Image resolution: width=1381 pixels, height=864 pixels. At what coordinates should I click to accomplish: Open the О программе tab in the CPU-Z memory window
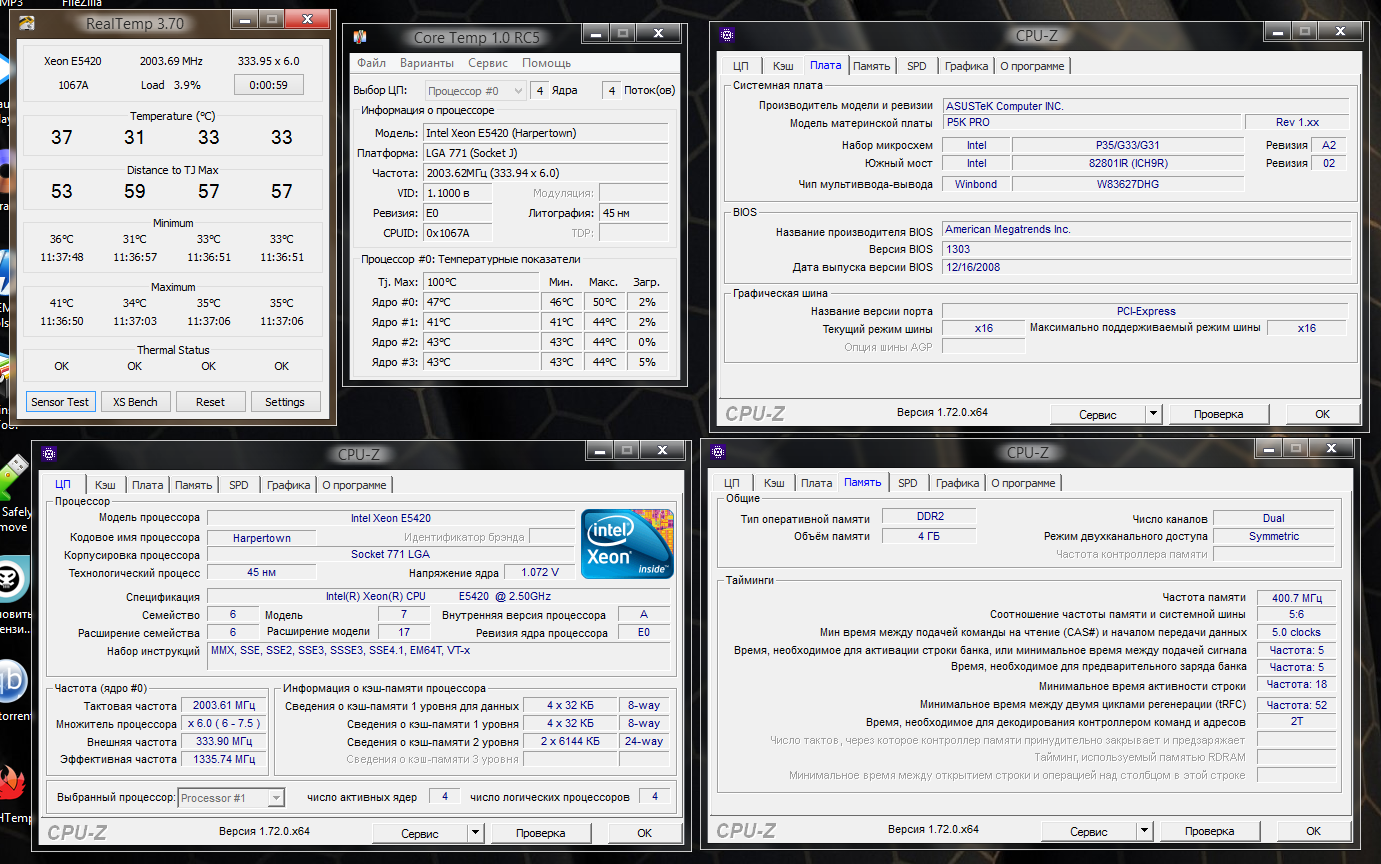coord(1025,483)
